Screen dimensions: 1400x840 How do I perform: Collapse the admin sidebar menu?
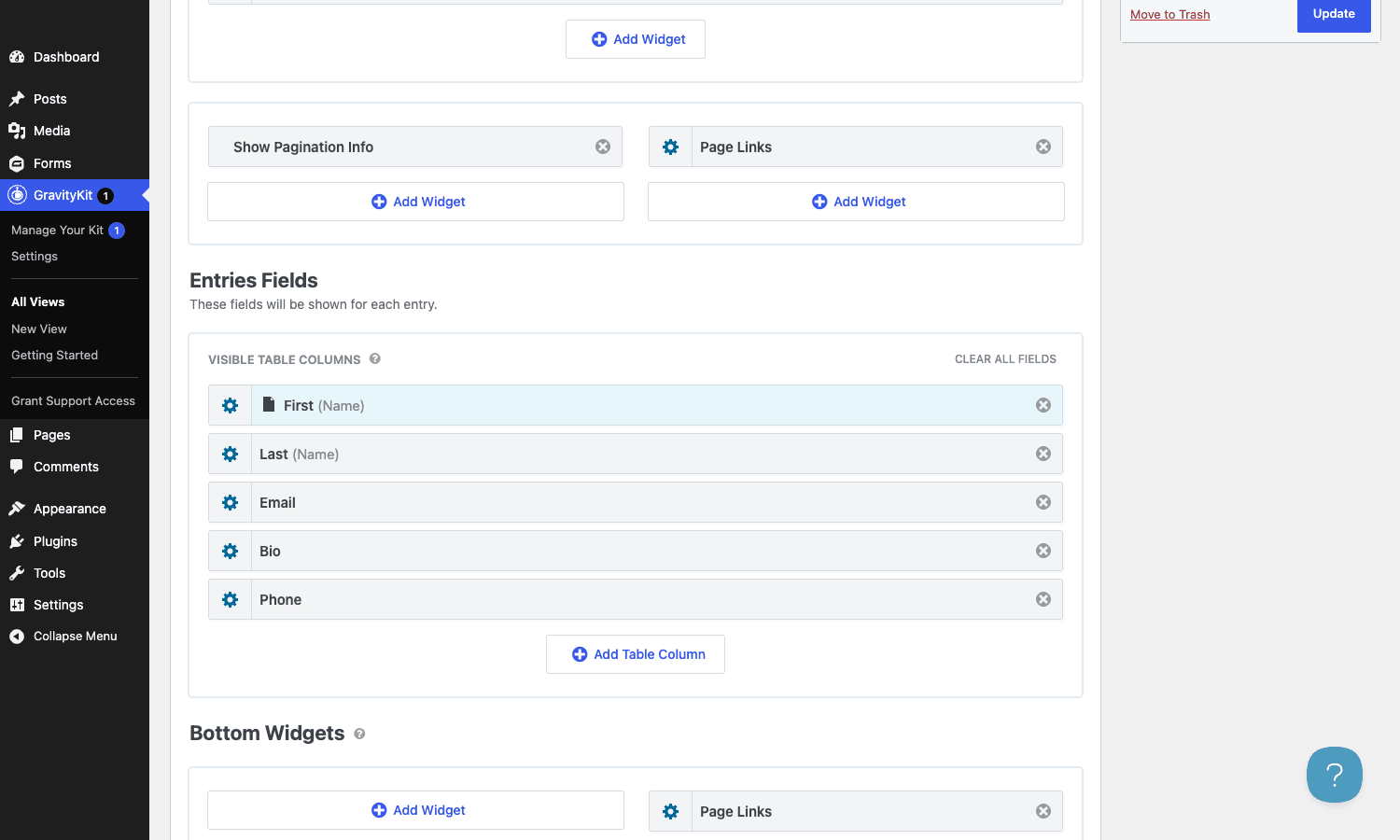(63, 637)
